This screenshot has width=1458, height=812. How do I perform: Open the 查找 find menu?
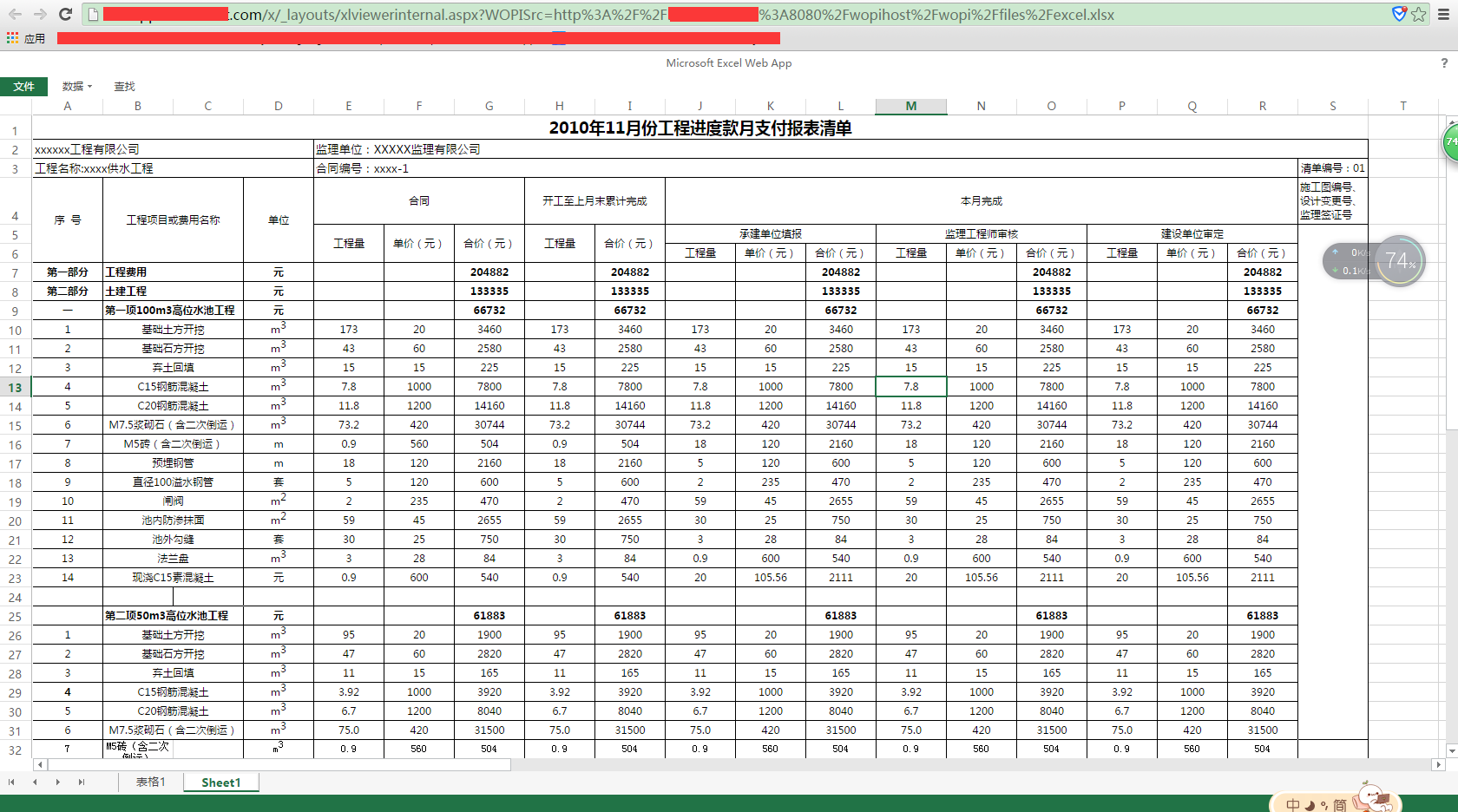click(124, 86)
